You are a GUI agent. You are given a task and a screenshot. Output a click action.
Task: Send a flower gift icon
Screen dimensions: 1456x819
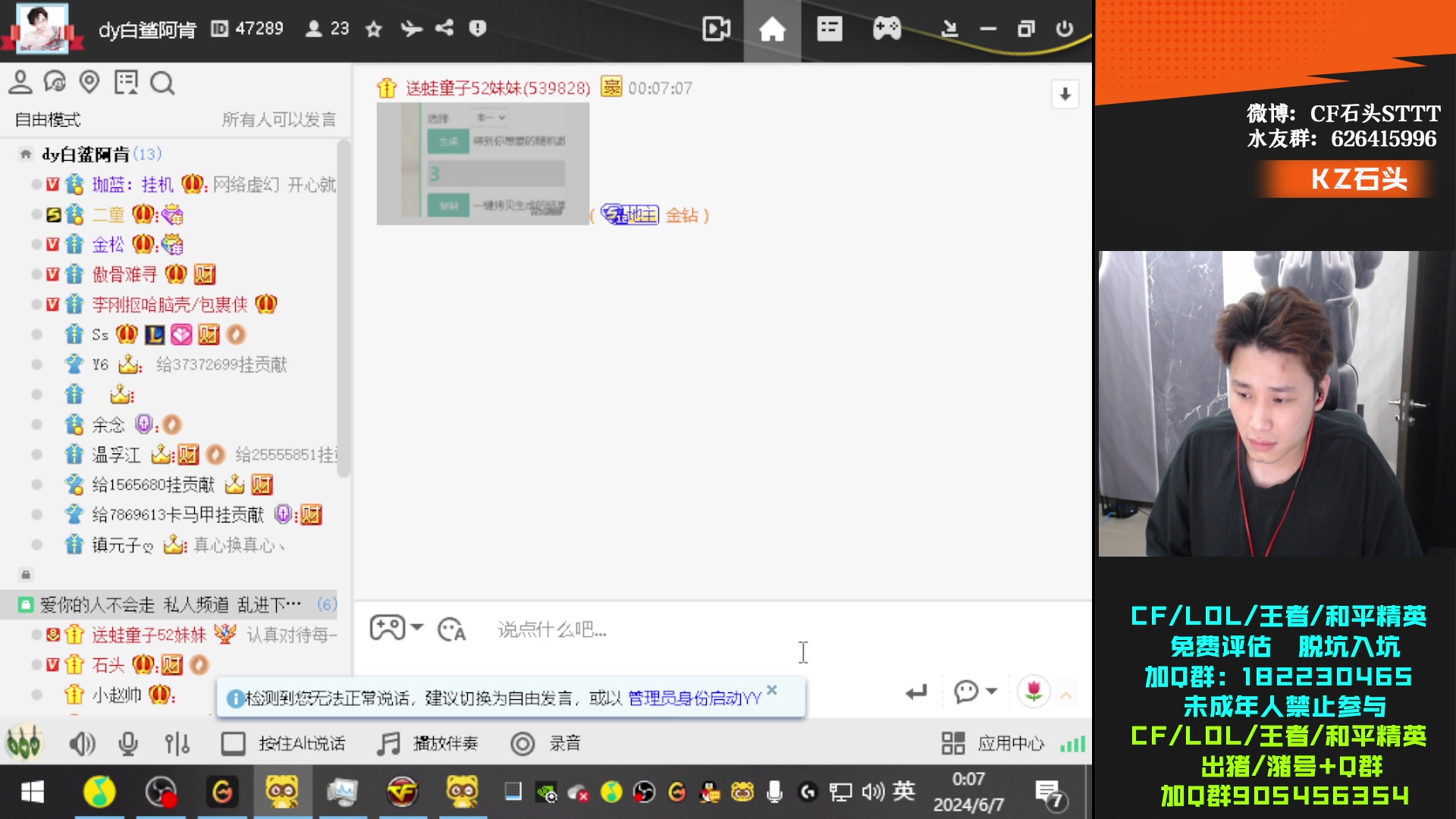click(1033, 692)
